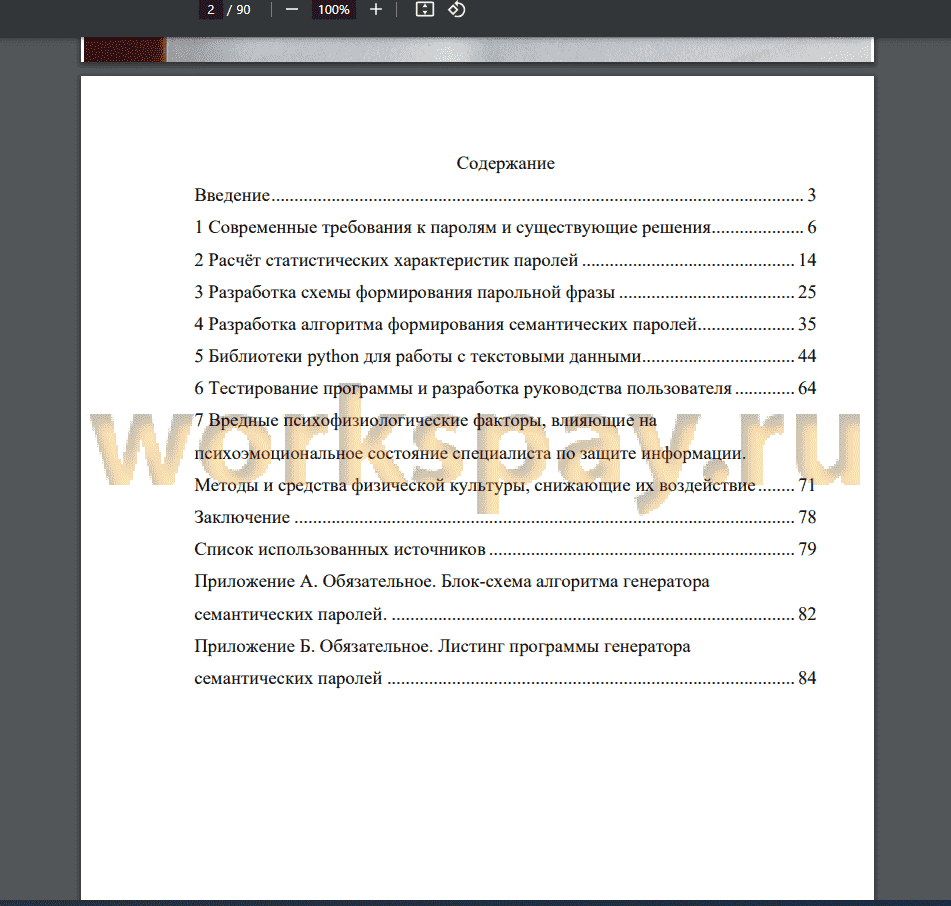Click the total page count '/ 90'
Image resolution: width=951 pixels, height=906 pixels.
[x=239, y=10]
